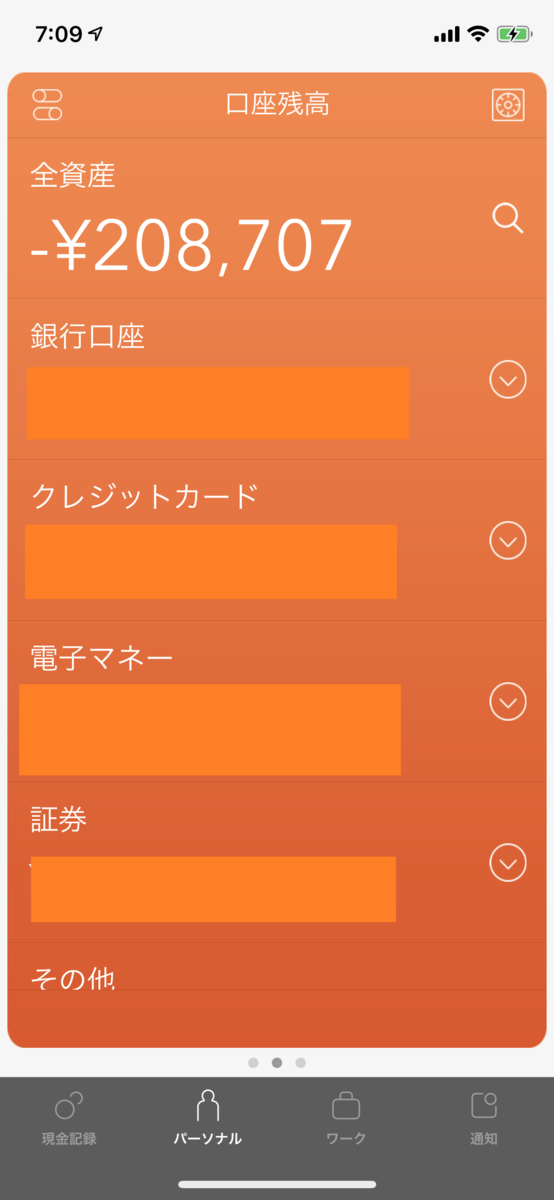Expand the クレジットカード section chevron
Screen dimensions: 554x1200
click(508, 540)
